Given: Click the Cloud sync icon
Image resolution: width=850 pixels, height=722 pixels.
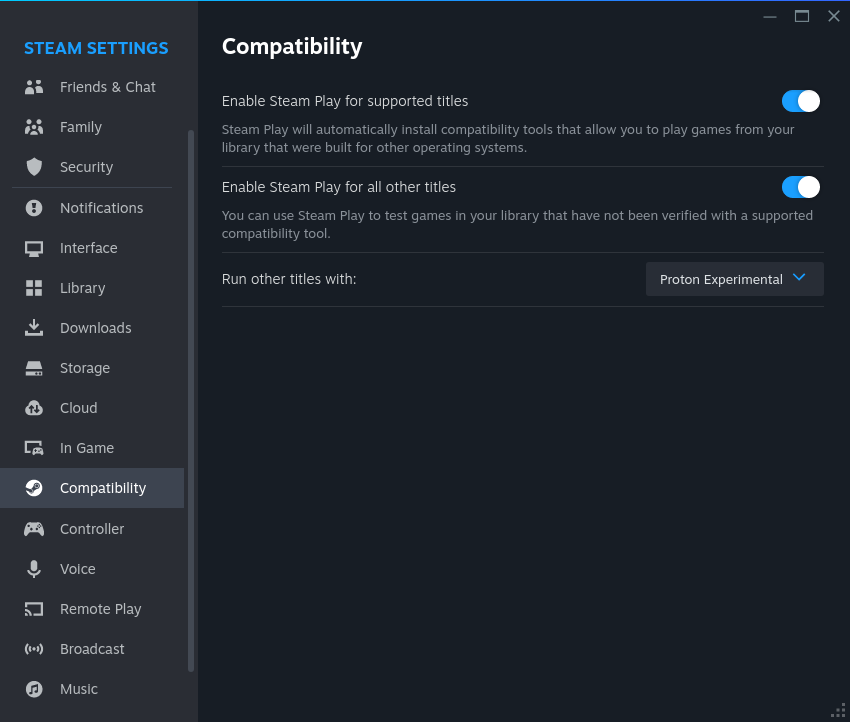Looking at the screenshot, I should tap(34, 408).
